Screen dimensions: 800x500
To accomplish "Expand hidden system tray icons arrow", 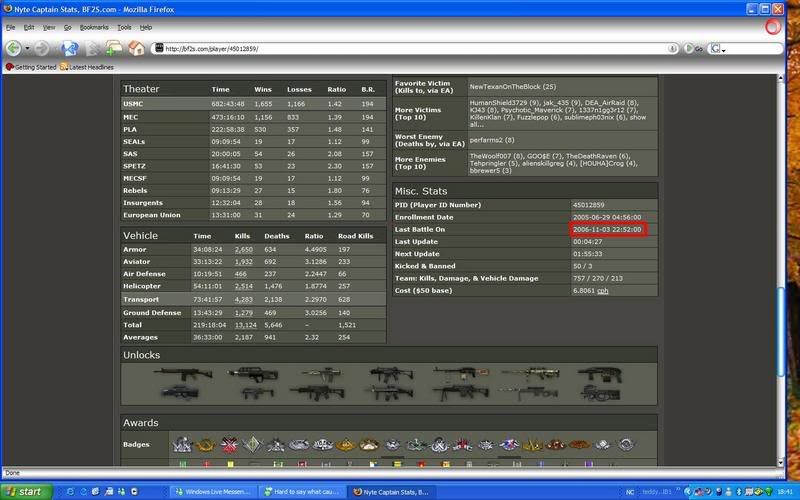I will point(687,492).
